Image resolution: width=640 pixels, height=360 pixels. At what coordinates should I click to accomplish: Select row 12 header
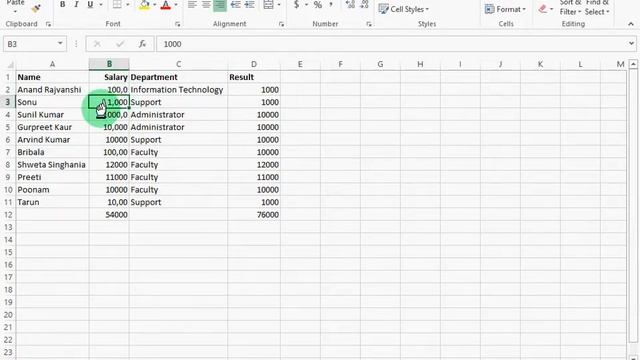(x=8, y=215)
